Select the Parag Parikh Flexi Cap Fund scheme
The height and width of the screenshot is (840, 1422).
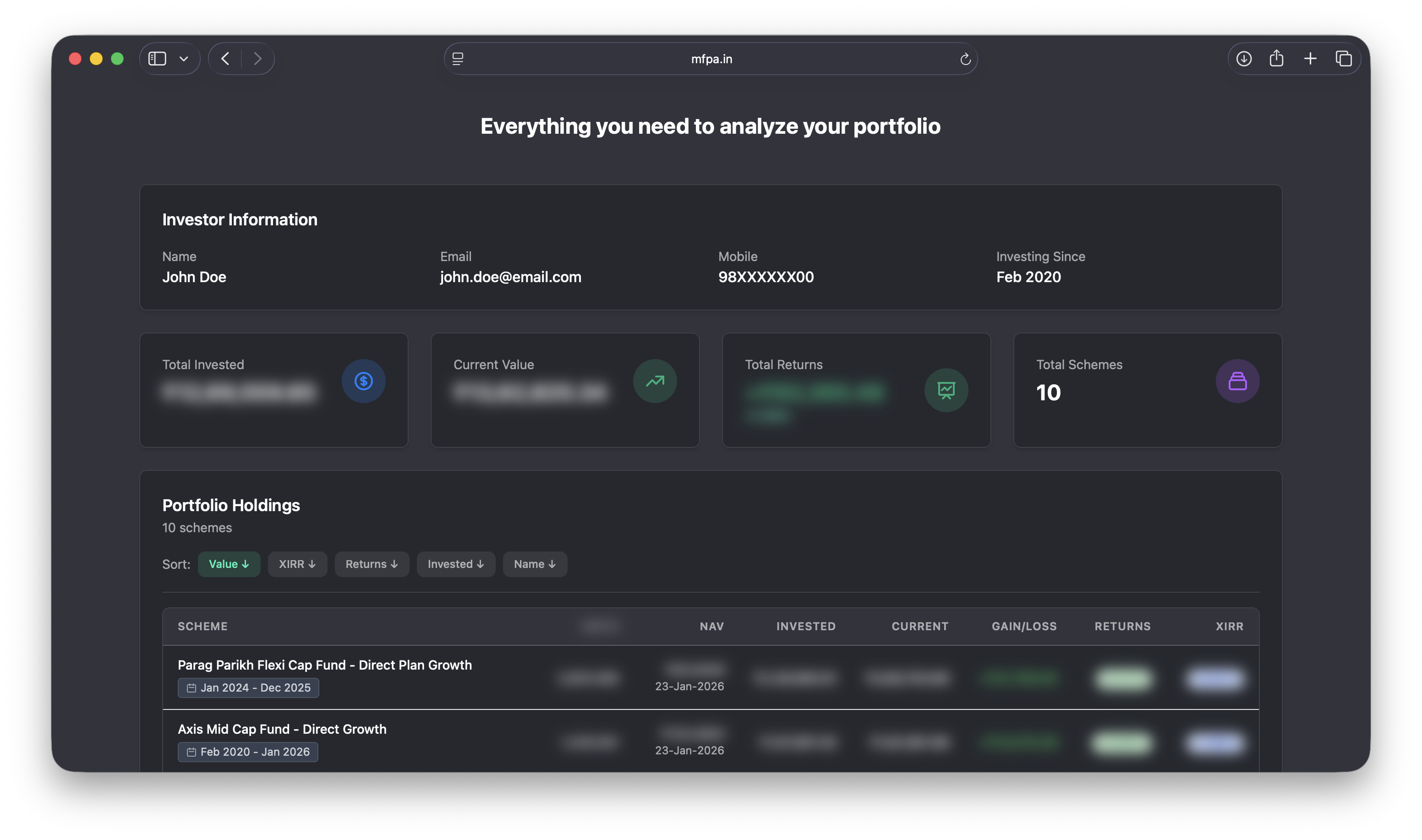pyautogui.click(x=324, y=665)
